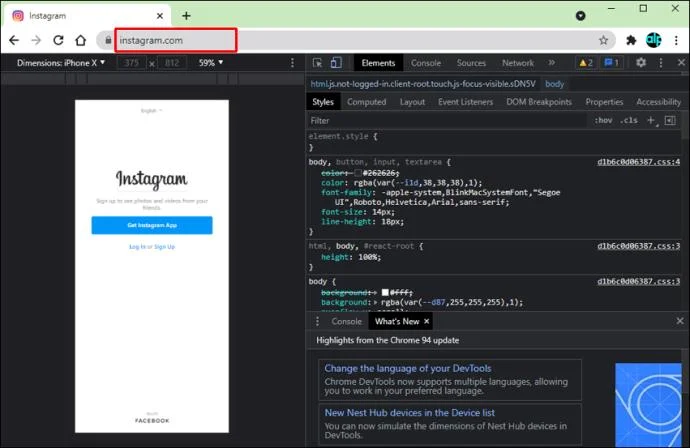Close the DevTools panel
Screen dimensions: 690x448
pos(681,63)
